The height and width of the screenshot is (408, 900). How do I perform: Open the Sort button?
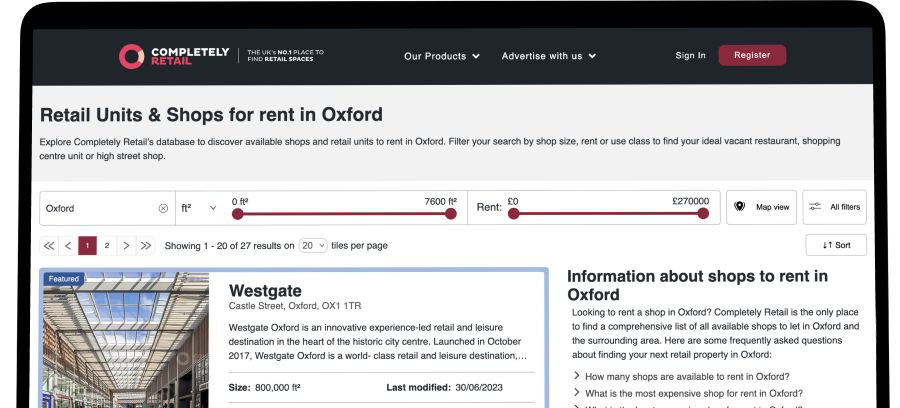(836, 245)
